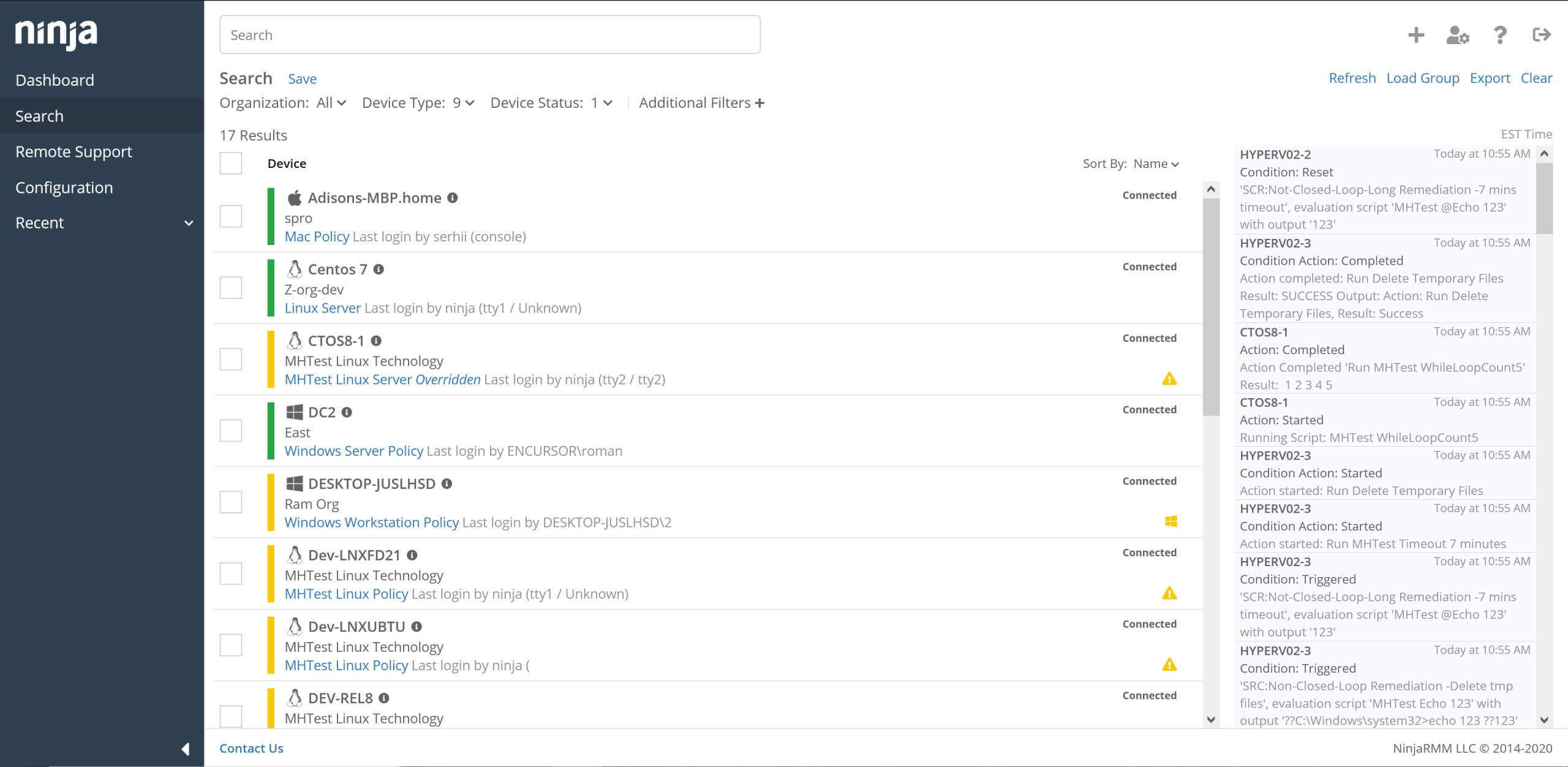
Task: Click the add device plus icon
Action: coord(1416,35)
